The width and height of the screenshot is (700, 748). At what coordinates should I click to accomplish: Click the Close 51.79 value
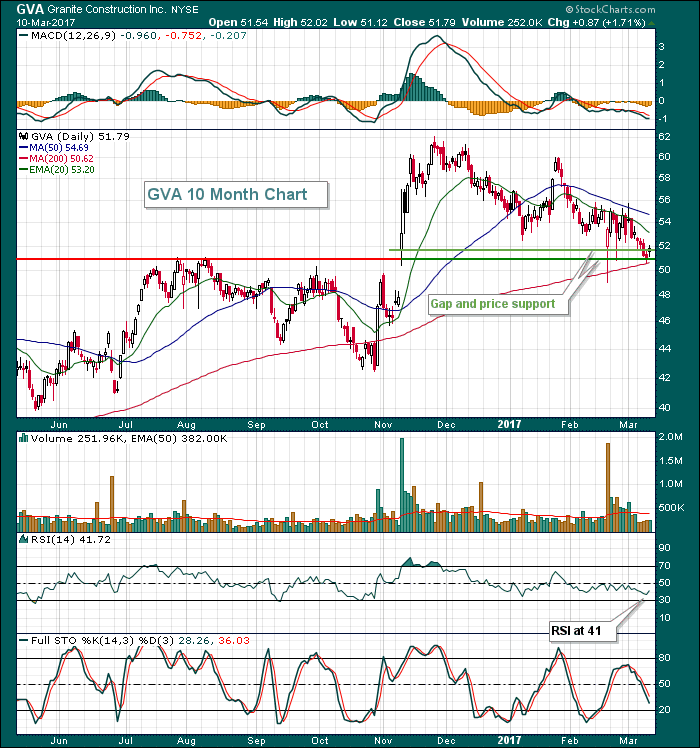click(x=424, y=22)
